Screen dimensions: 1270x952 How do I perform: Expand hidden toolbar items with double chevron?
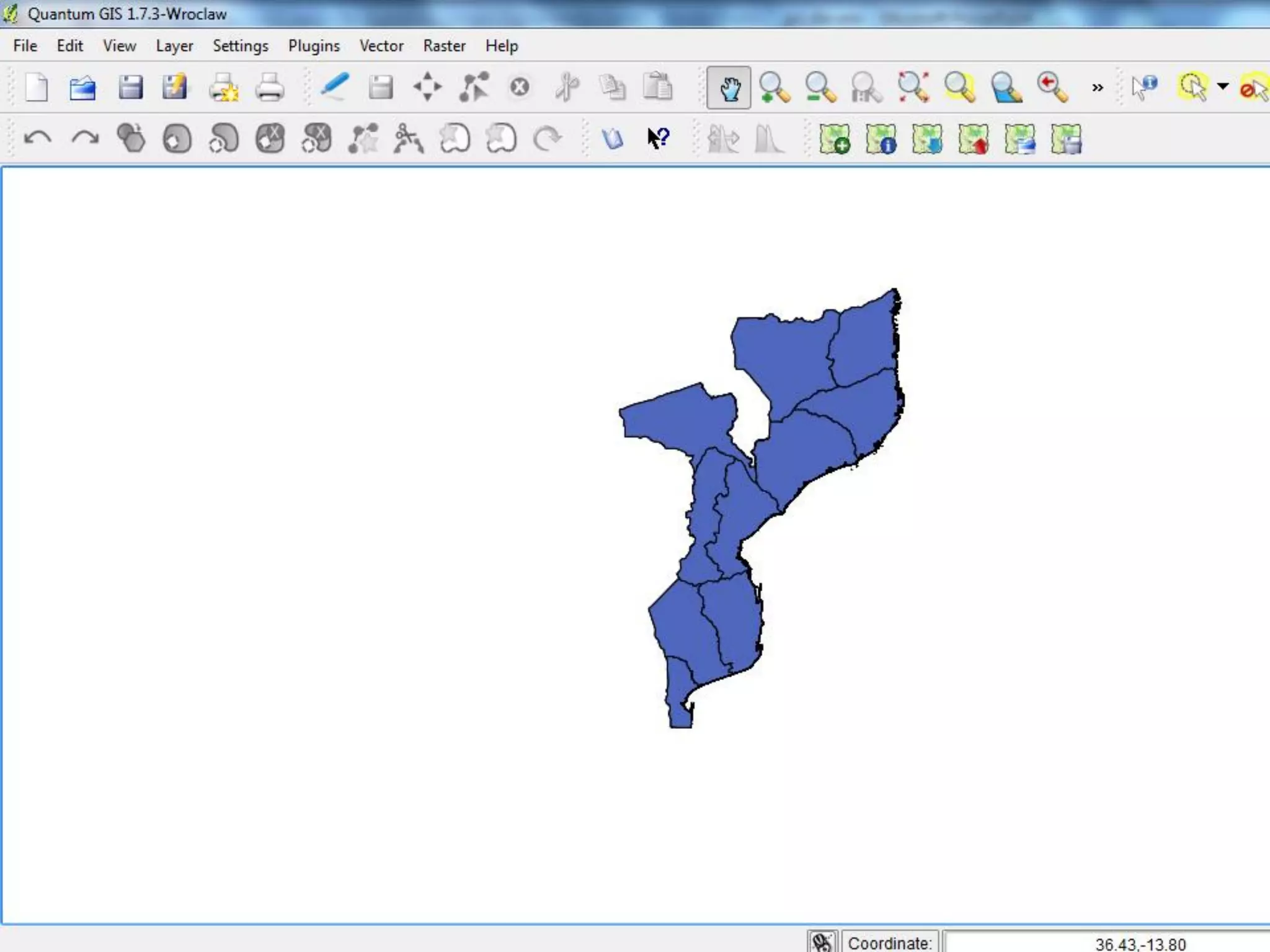(1098, 88)
